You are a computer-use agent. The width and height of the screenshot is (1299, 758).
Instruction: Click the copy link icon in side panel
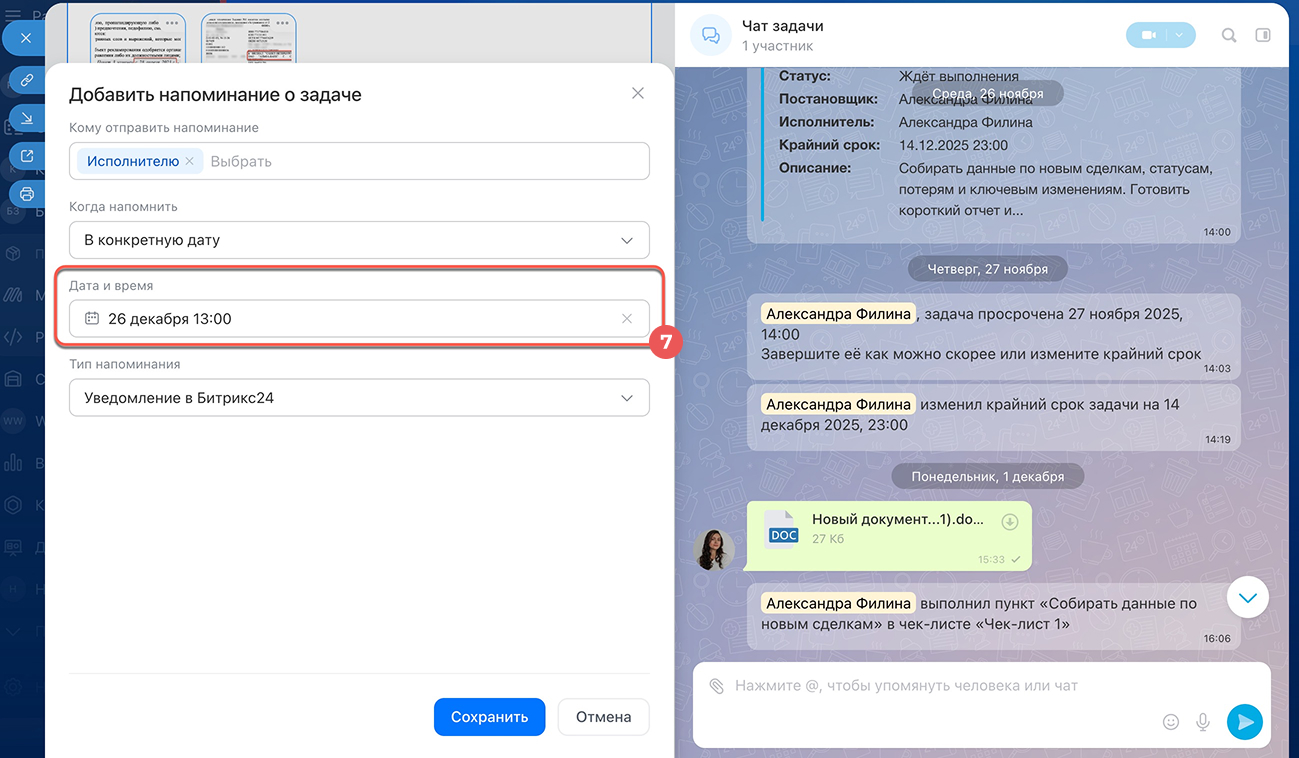point(27,79)
